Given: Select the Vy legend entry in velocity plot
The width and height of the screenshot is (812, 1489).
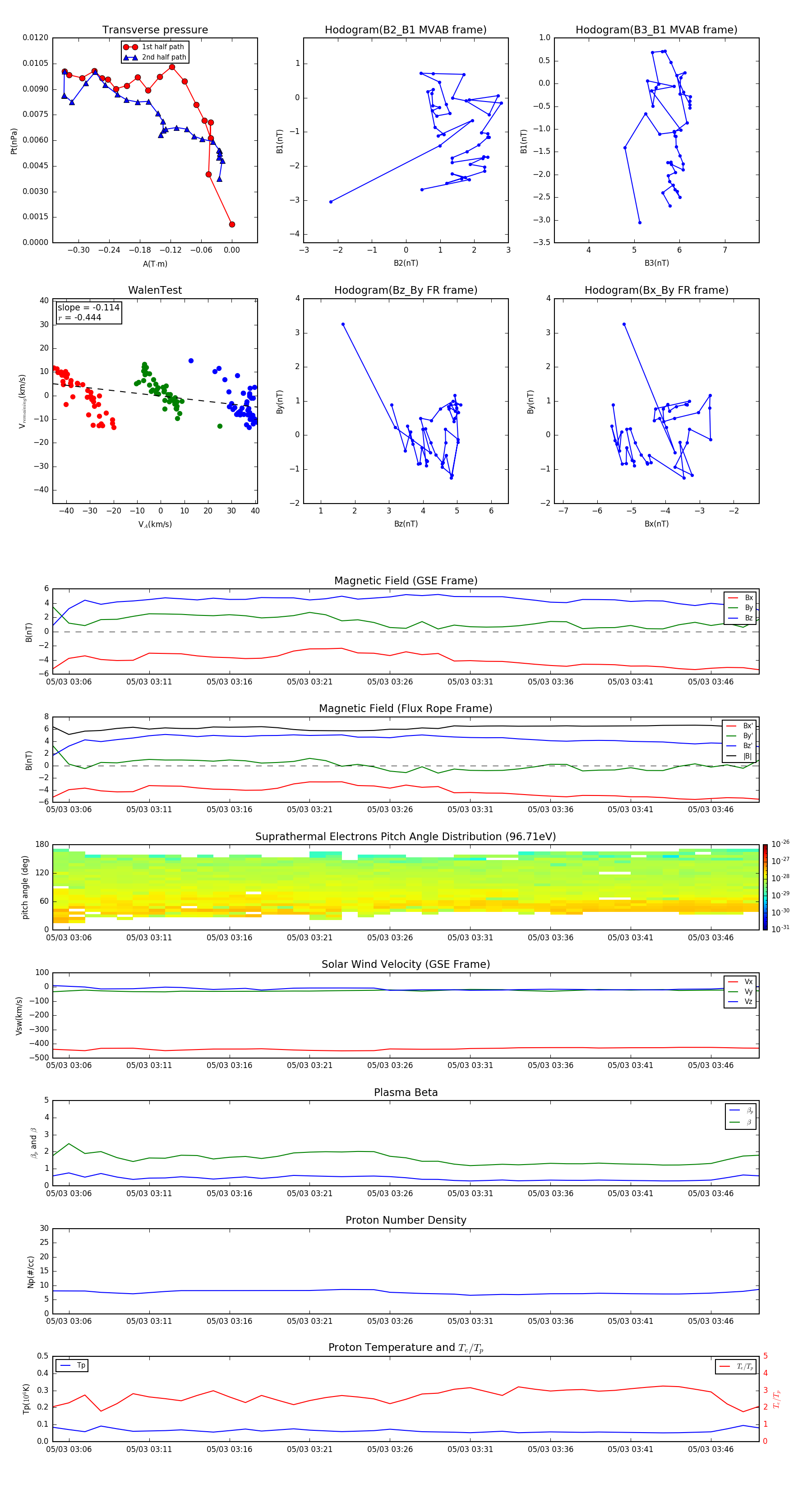Looking at the screenshot, I should coord(740,991).
